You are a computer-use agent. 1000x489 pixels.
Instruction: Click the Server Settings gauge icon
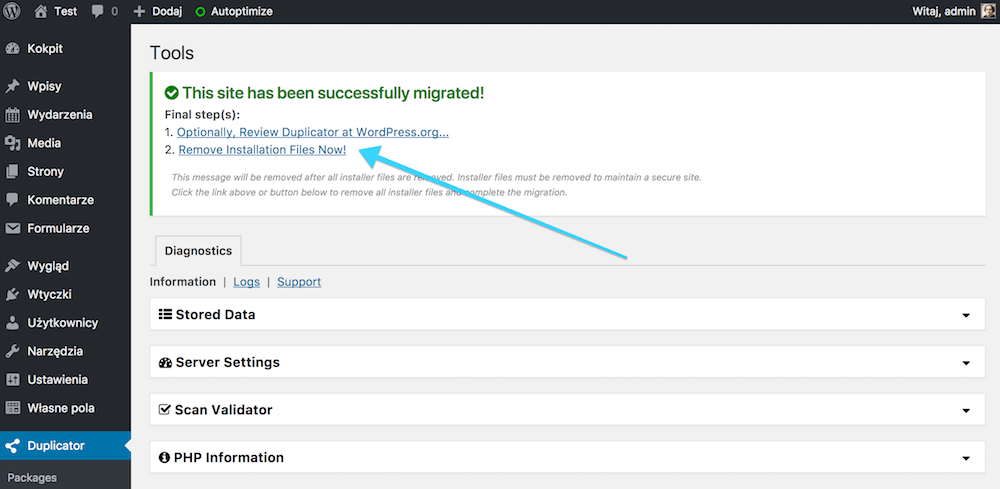[165, 363]
